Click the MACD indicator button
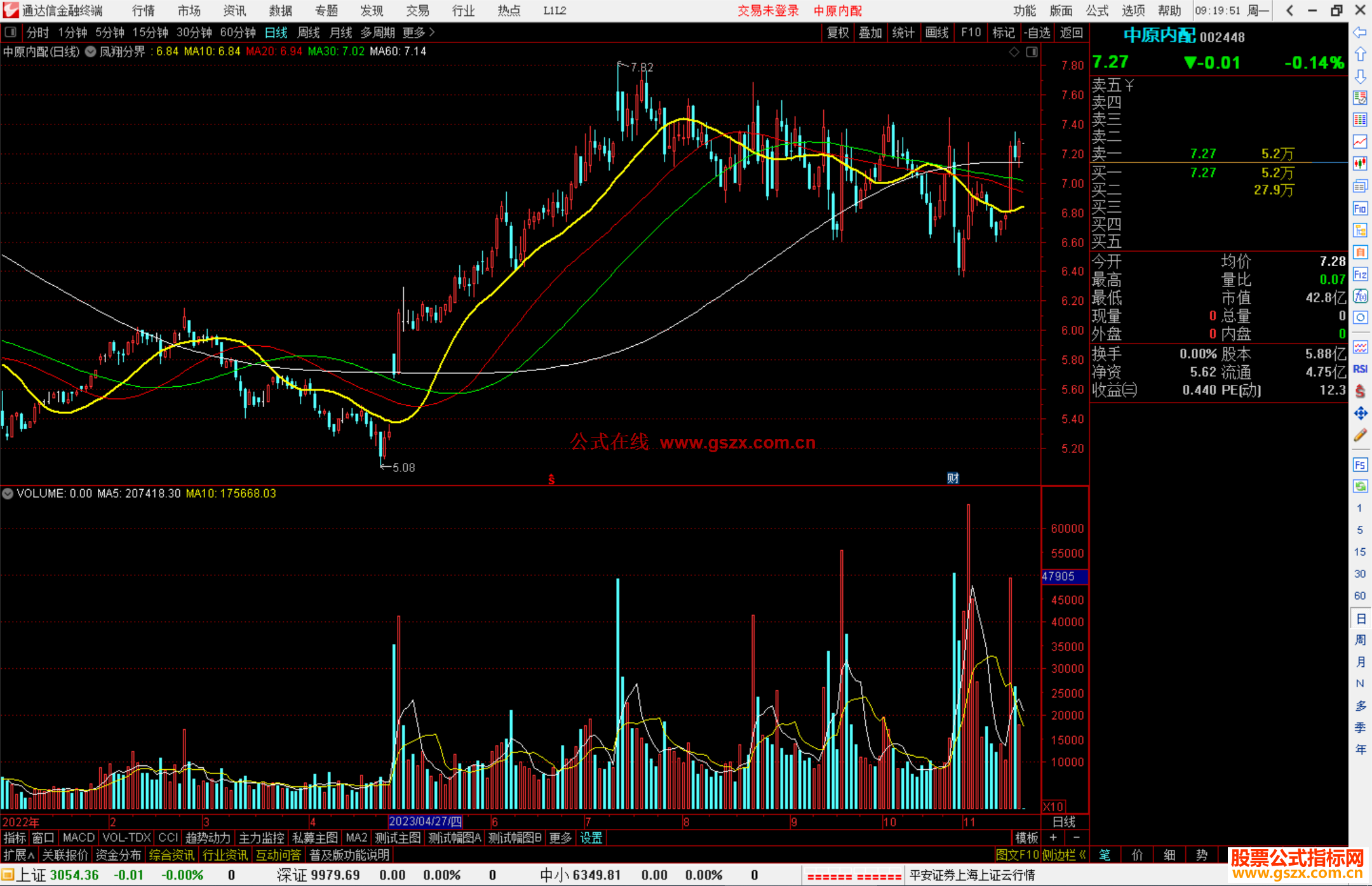This screenshot has width=1372, height=886. pos(78,838)
